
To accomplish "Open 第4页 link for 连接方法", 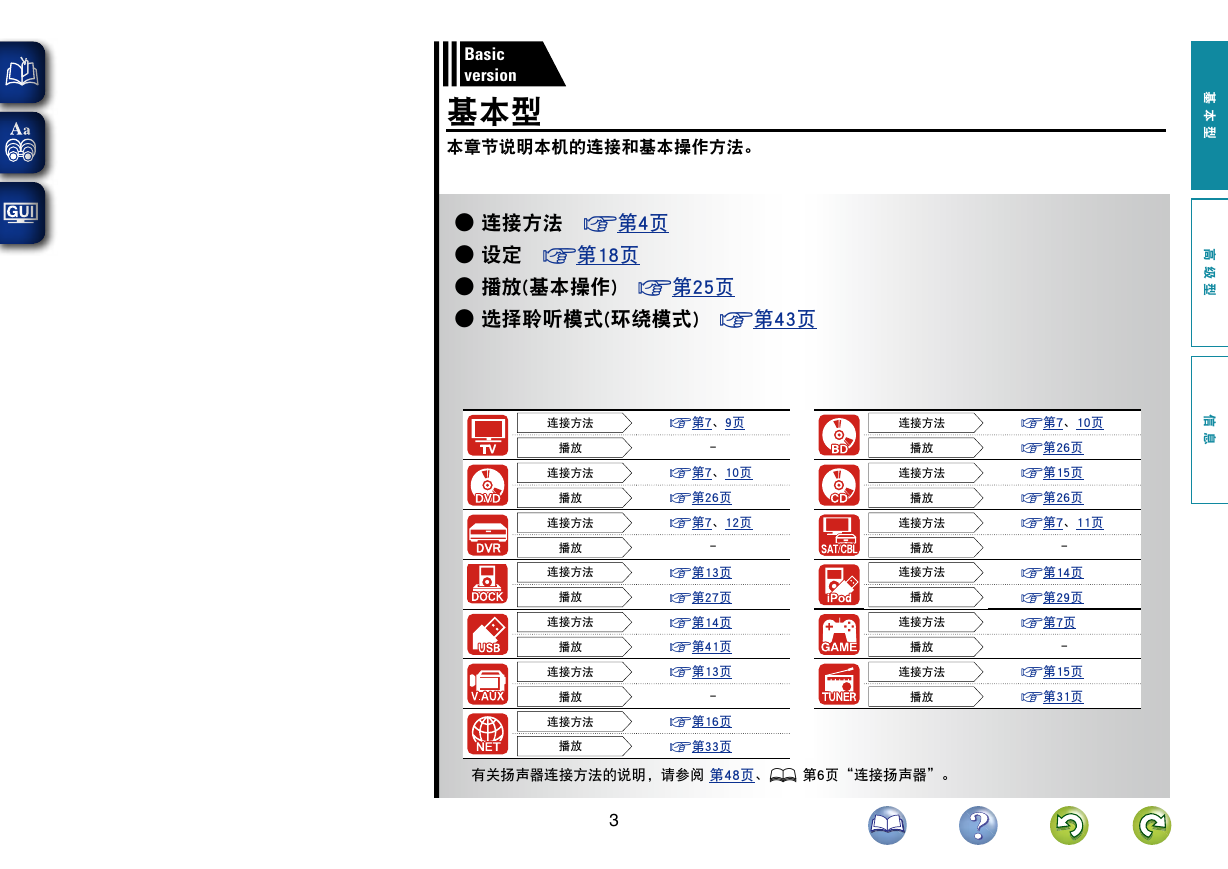I will coord(643,223).
